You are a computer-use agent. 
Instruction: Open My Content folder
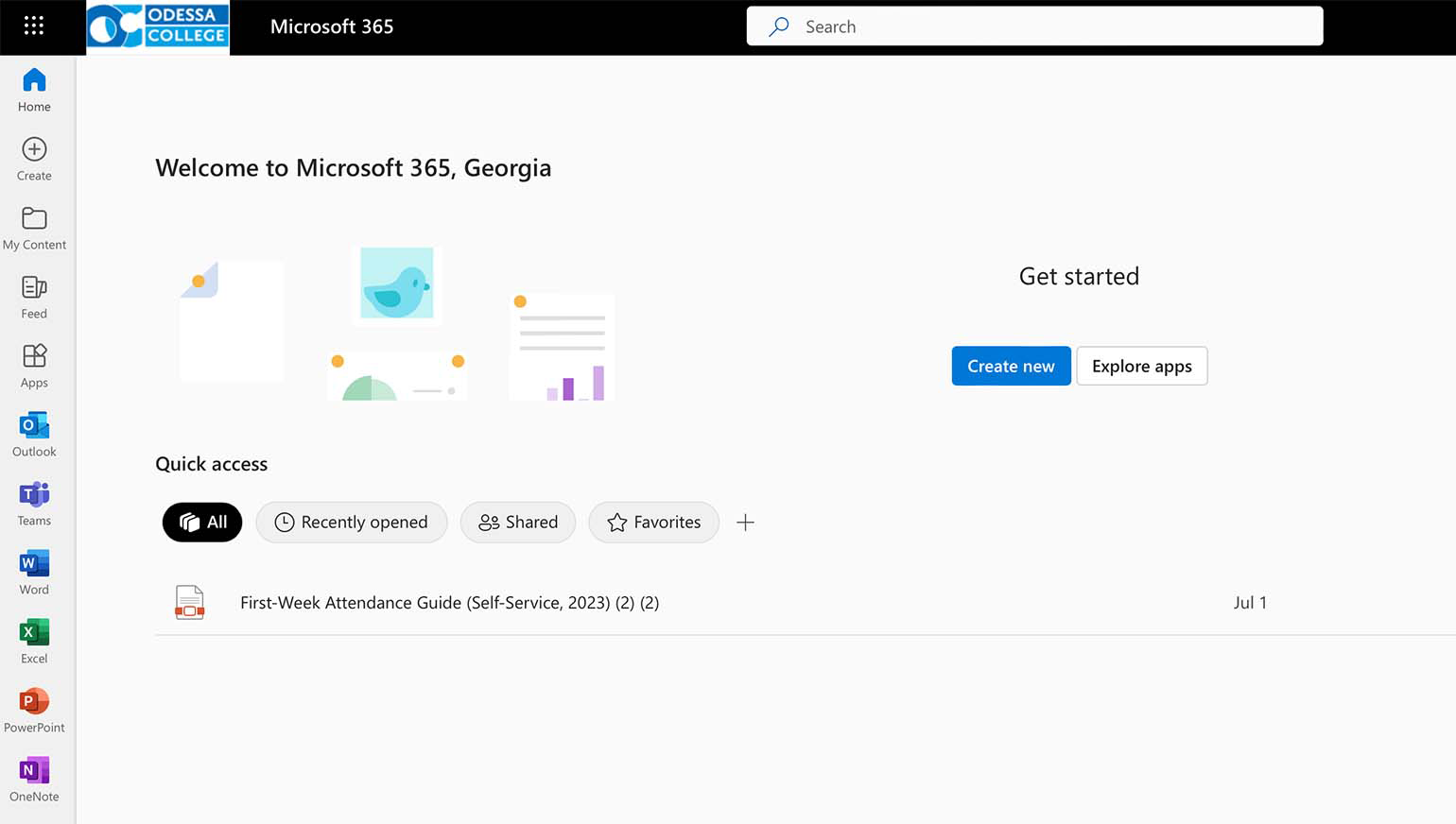click(x=34, y=228)
